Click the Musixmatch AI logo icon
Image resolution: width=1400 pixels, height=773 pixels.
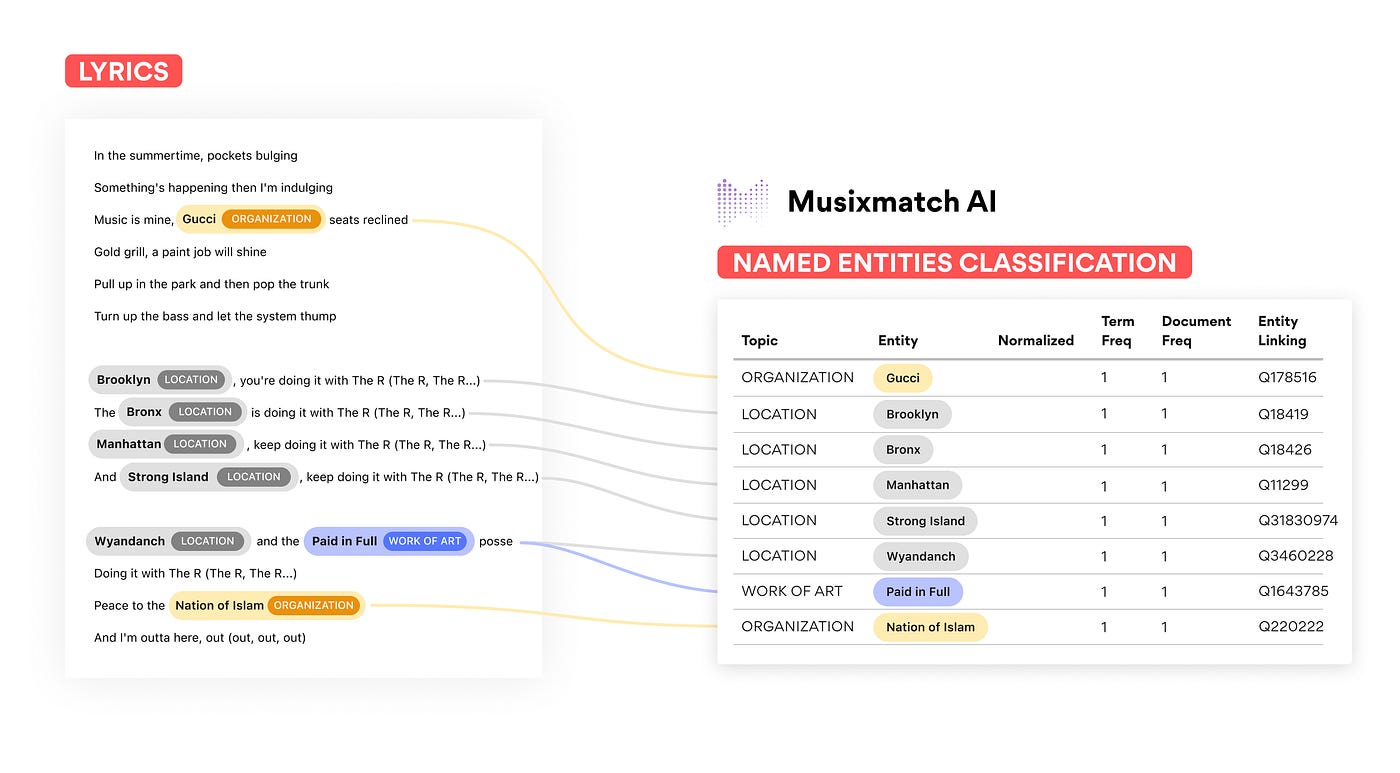coord(743,202)
